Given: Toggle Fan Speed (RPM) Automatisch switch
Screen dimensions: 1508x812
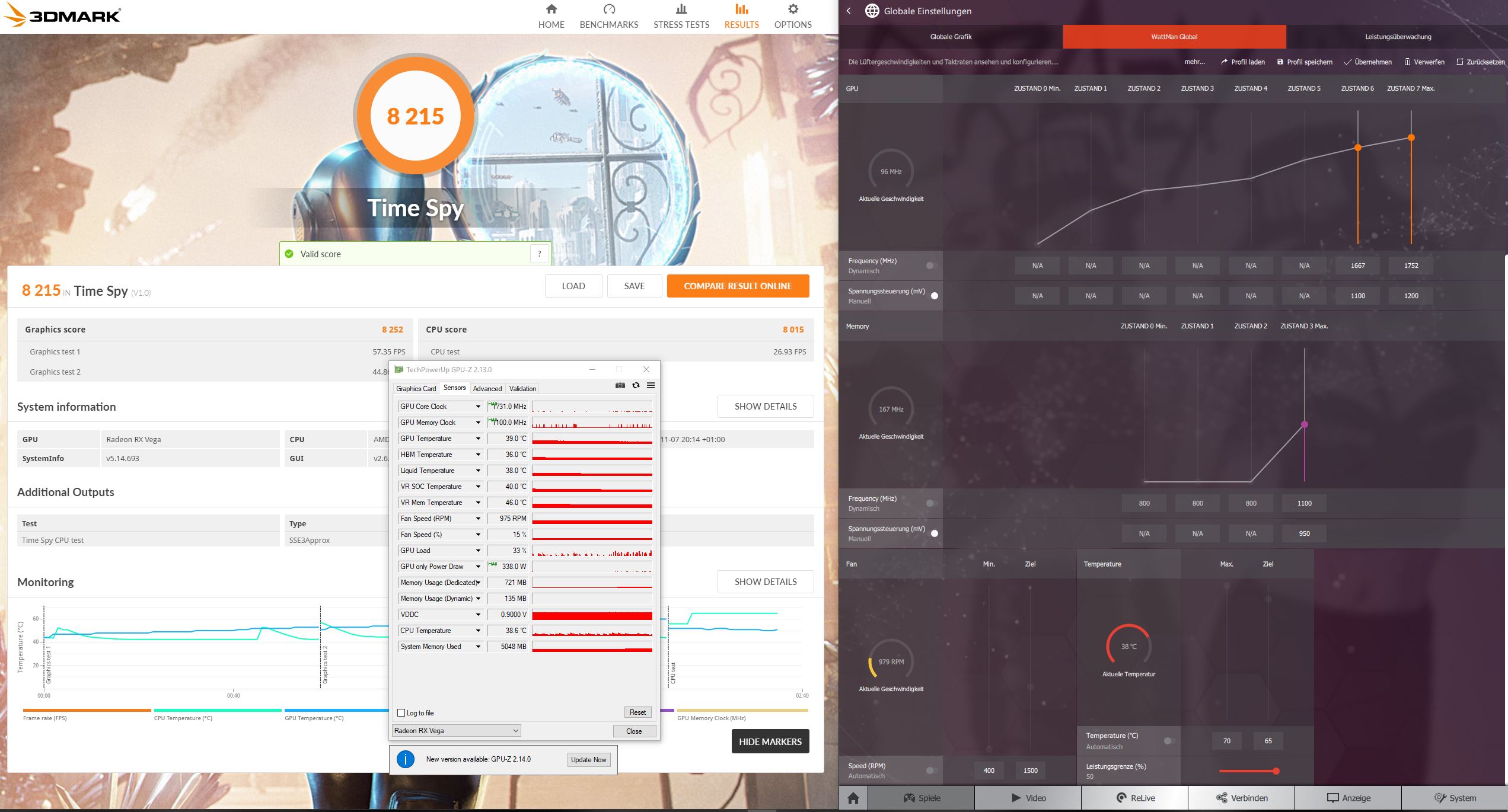Looking at the screenshot, I should click(x=930, y=771).
